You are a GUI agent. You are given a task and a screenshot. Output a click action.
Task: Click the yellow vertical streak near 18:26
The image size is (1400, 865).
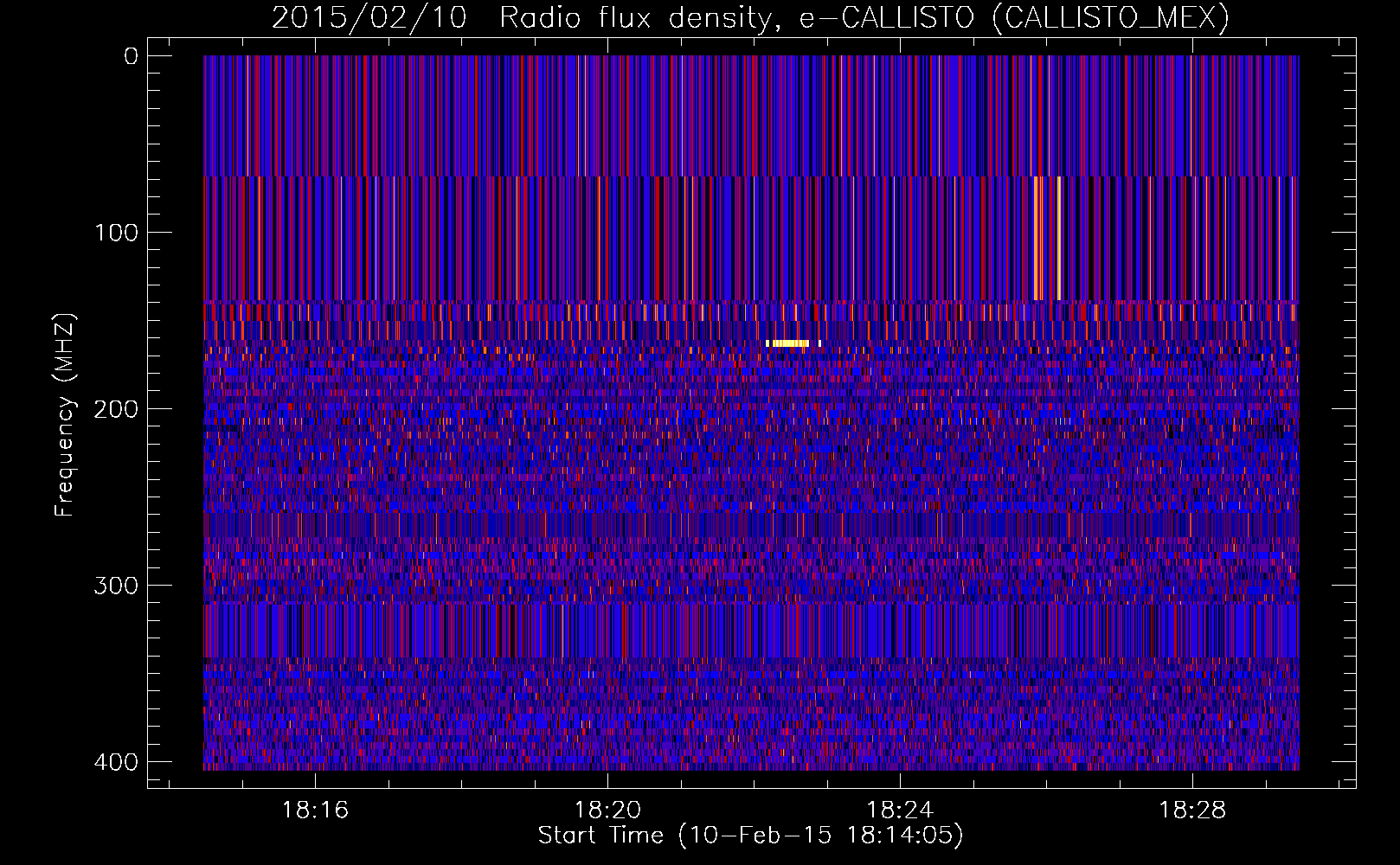click(1058, 238)
